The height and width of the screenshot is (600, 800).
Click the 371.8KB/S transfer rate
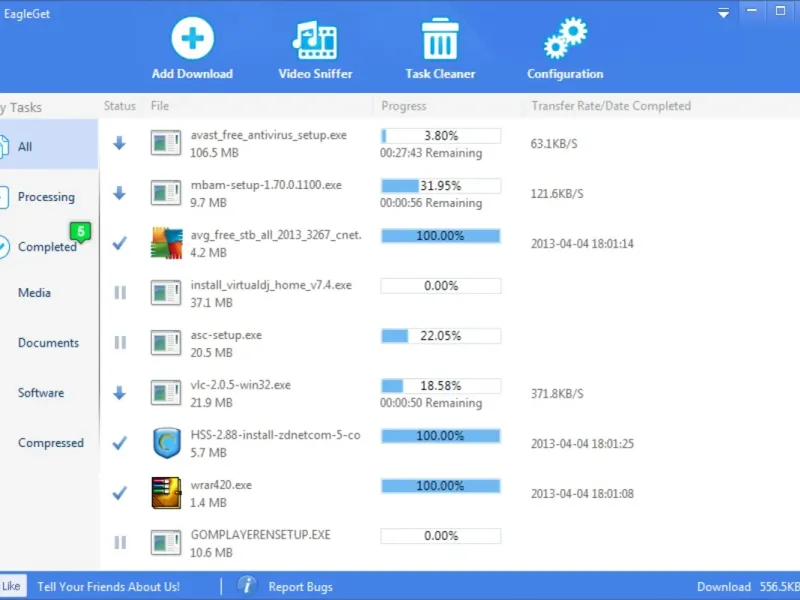[x=557, y=393]
